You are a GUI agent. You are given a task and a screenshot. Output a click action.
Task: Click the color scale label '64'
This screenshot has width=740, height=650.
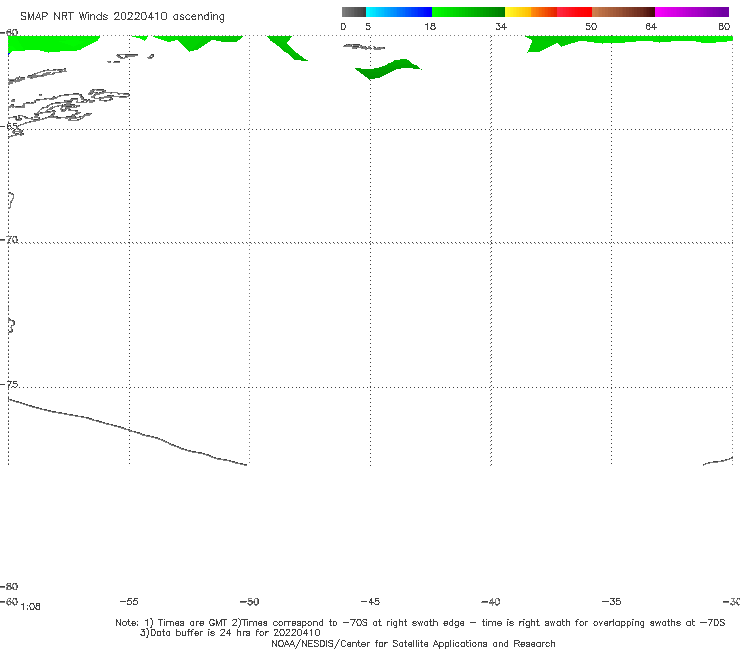[651, 26]
